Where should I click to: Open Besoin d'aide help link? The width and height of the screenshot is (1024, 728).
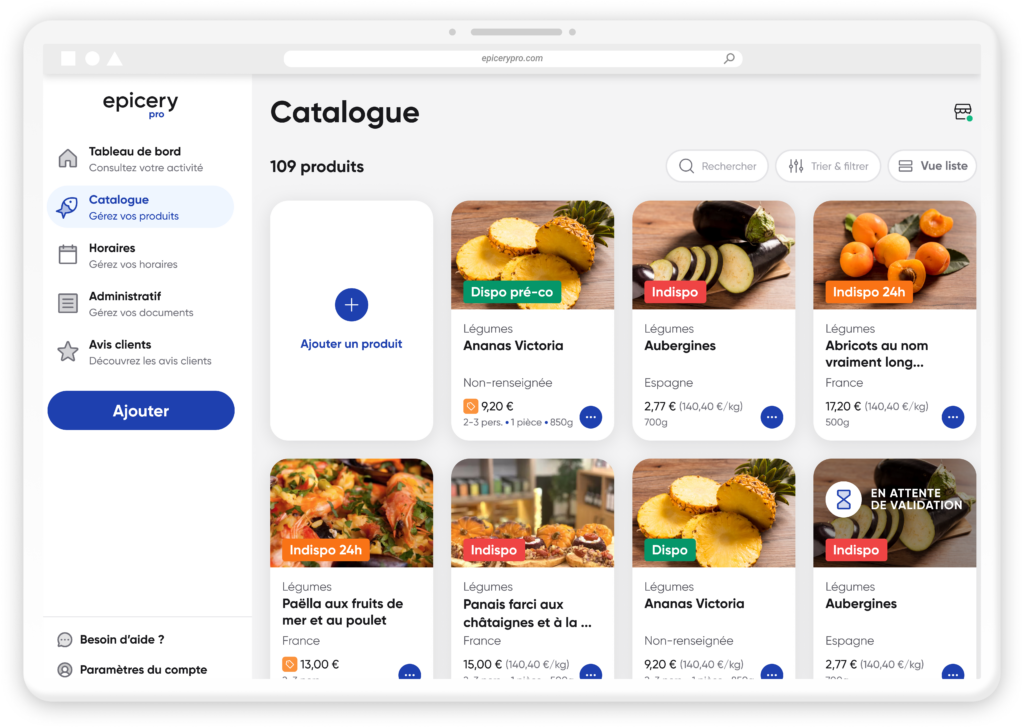click(122, 639)
